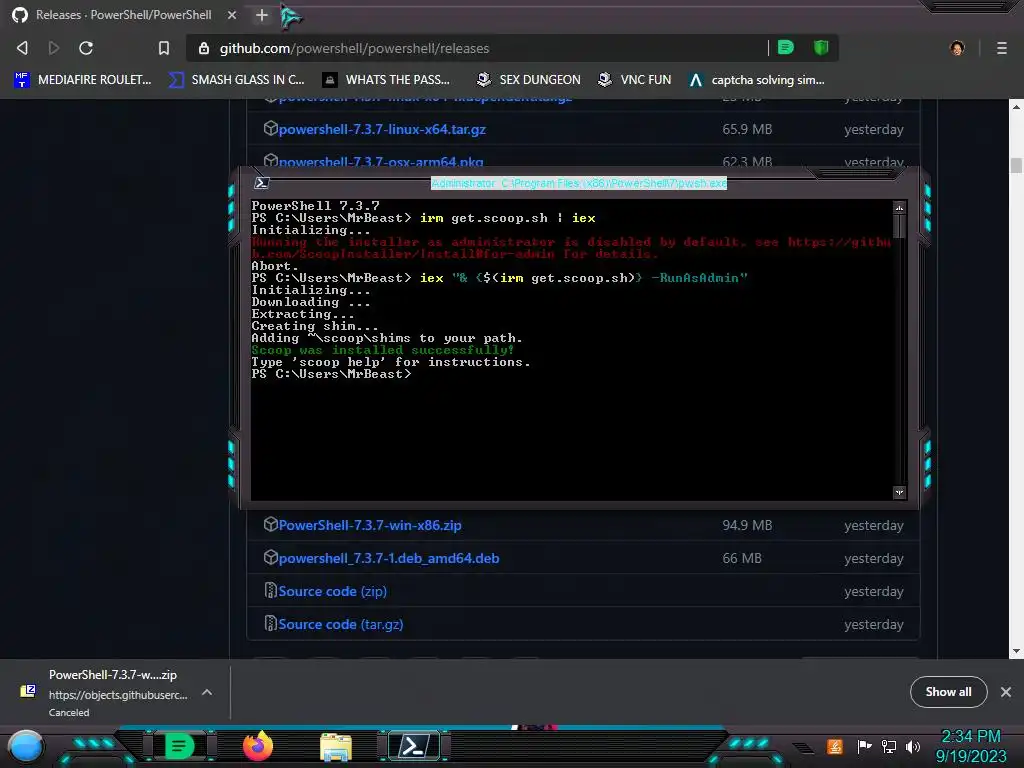This screenshot has height=768, width=1024.
Task: Select the Releases · PowerShell/PowerShell tab
Action: click(x=123, y=15)
